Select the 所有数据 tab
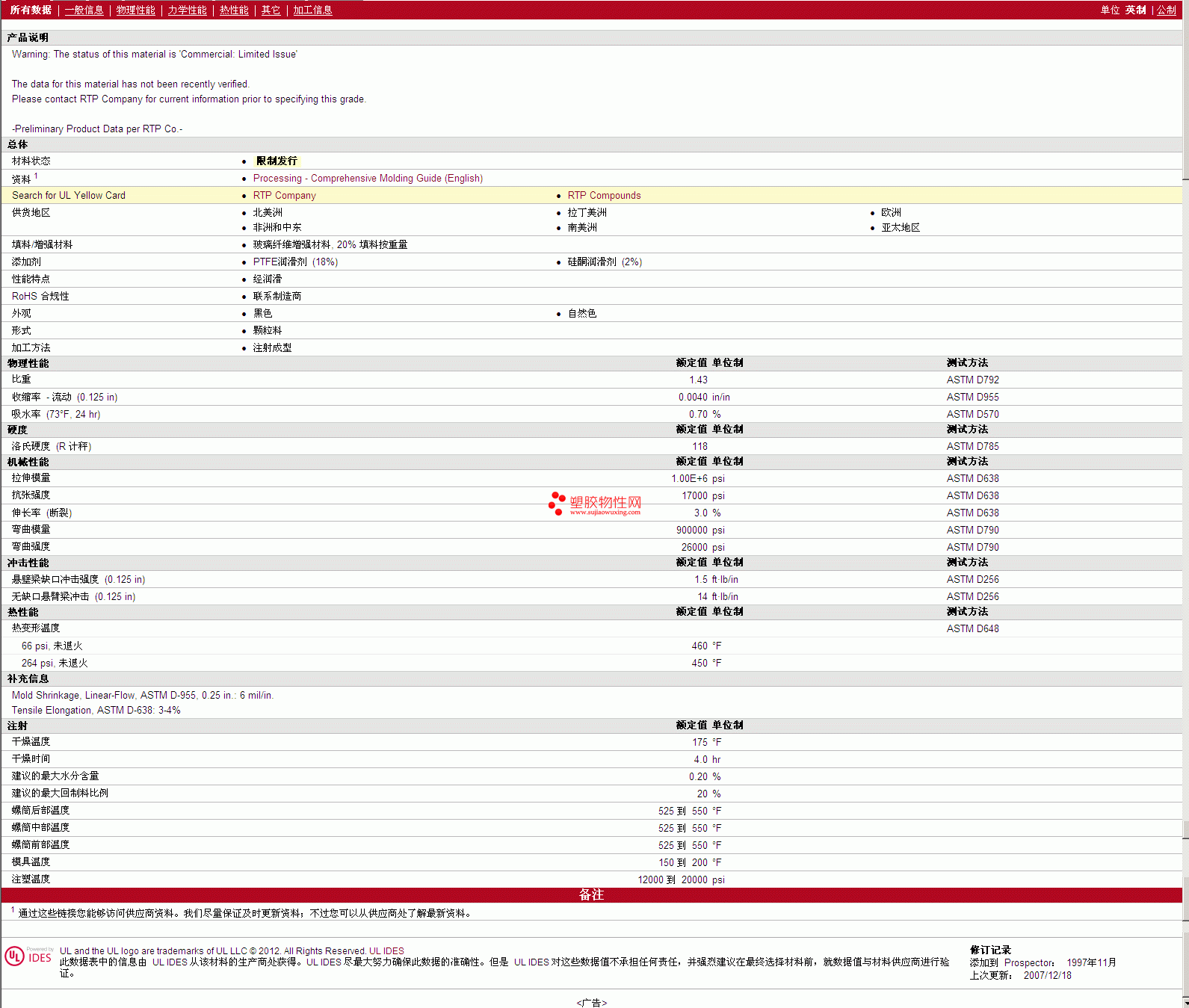Image resolution: width=1189 pixels, height=1008 pixels. 31,10
